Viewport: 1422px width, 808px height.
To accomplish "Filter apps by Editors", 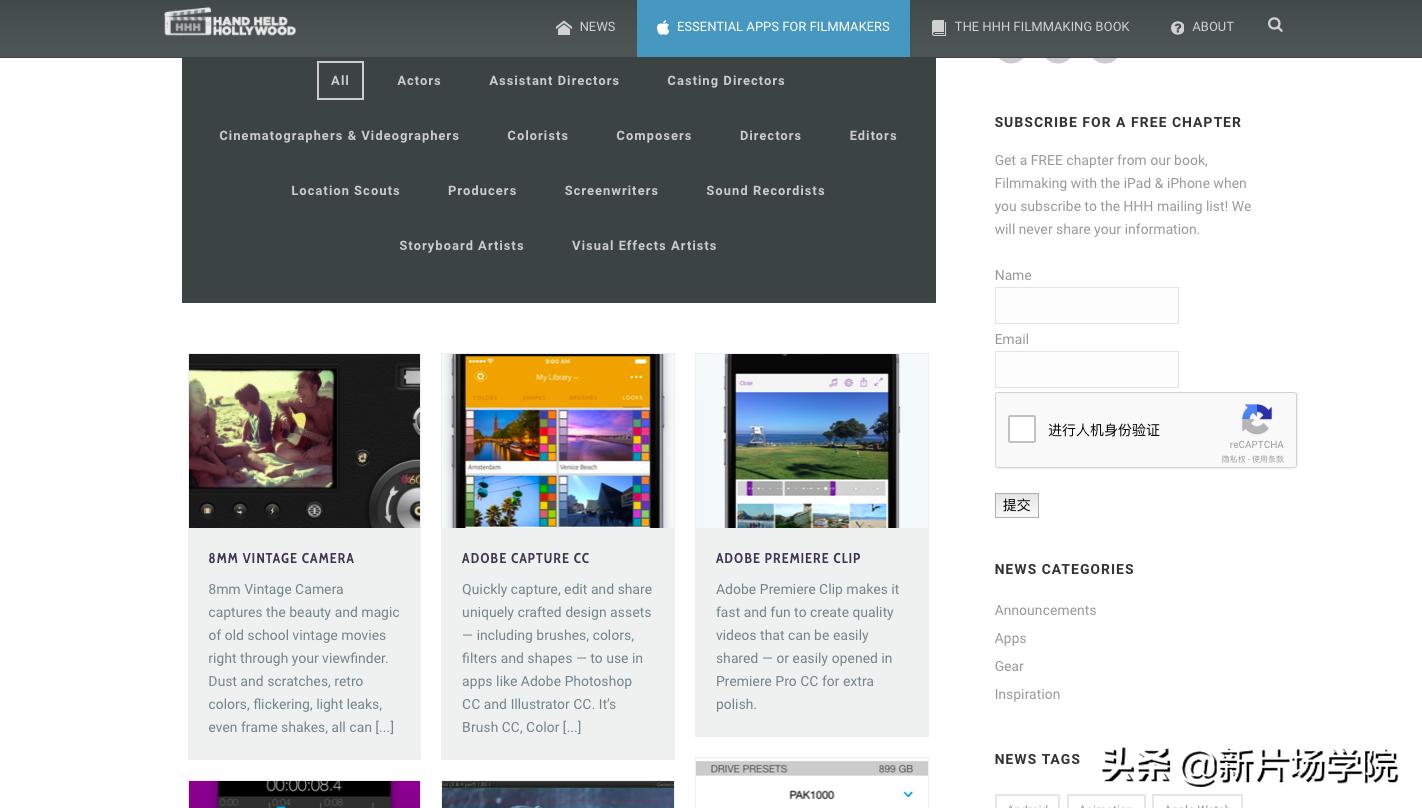I will 873,136.
